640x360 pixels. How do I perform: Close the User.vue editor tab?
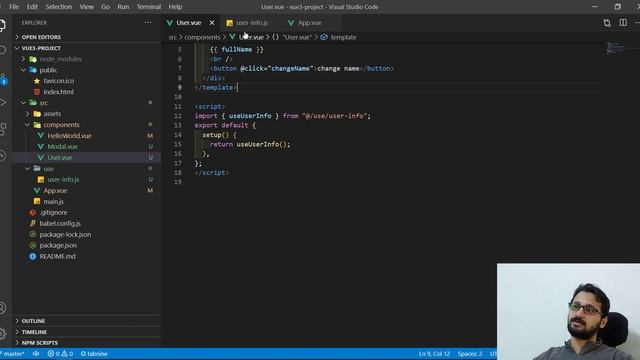[x=212, y=23]
